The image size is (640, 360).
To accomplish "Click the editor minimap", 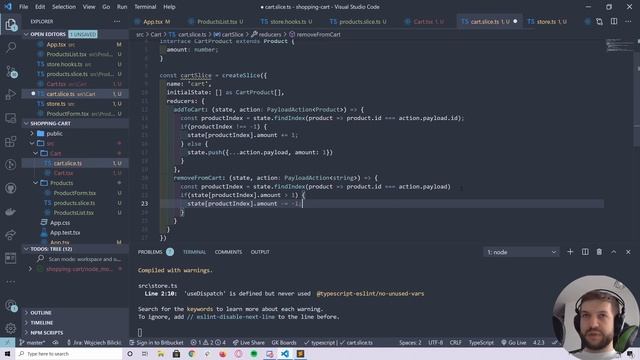I will point(619,45).
